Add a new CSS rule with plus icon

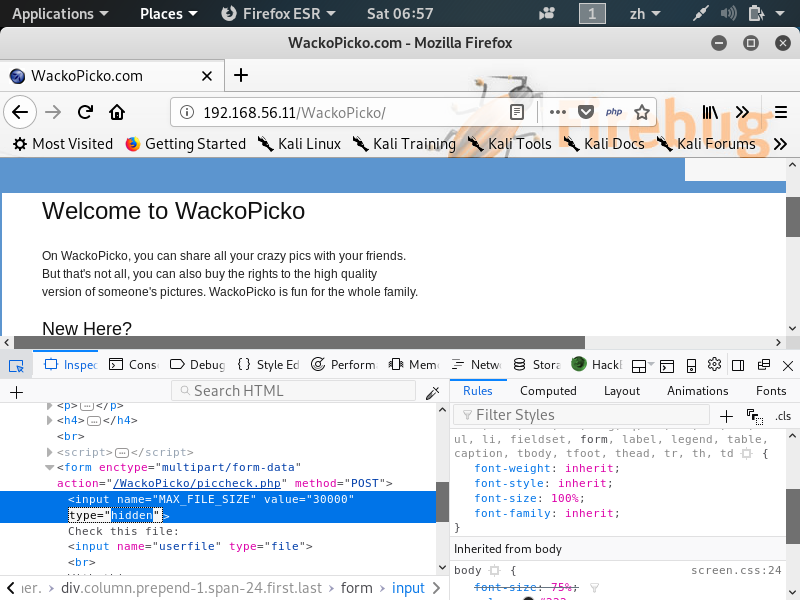point(726,416)
